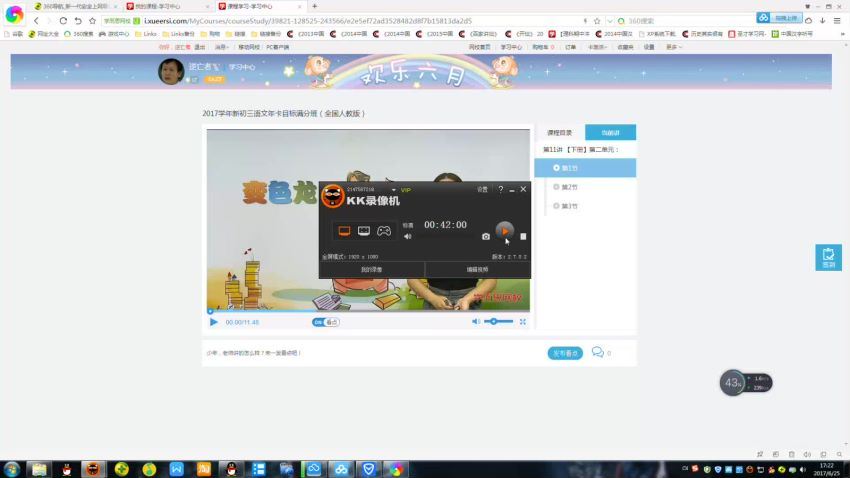This screenshot has height=478, width=850.
Task: Play the course video
Action: pyautogui.click(x=214, y=322)
